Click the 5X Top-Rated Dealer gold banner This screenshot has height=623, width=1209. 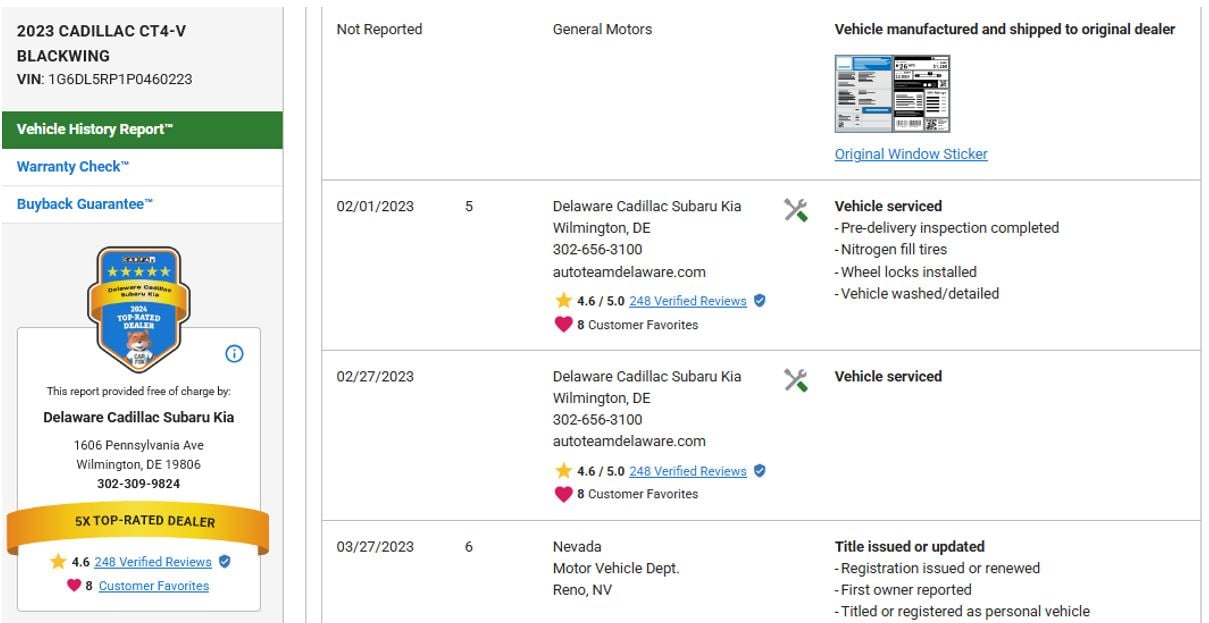(138, 522)
